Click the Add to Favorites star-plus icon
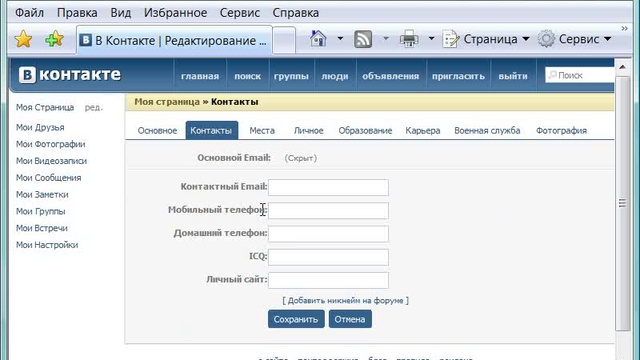 pos(54,39)
